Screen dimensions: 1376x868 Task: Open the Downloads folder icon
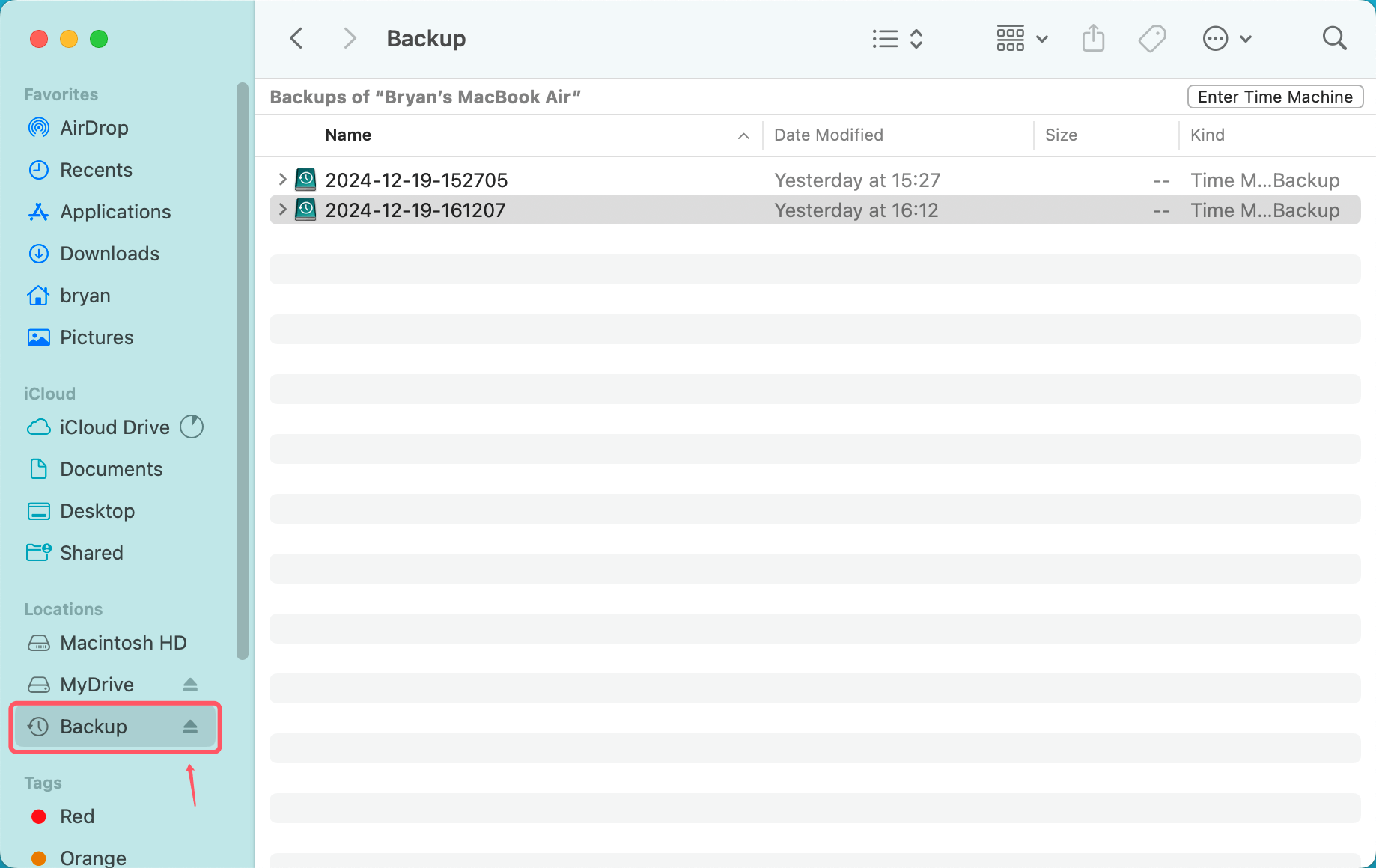coord(39,254)
